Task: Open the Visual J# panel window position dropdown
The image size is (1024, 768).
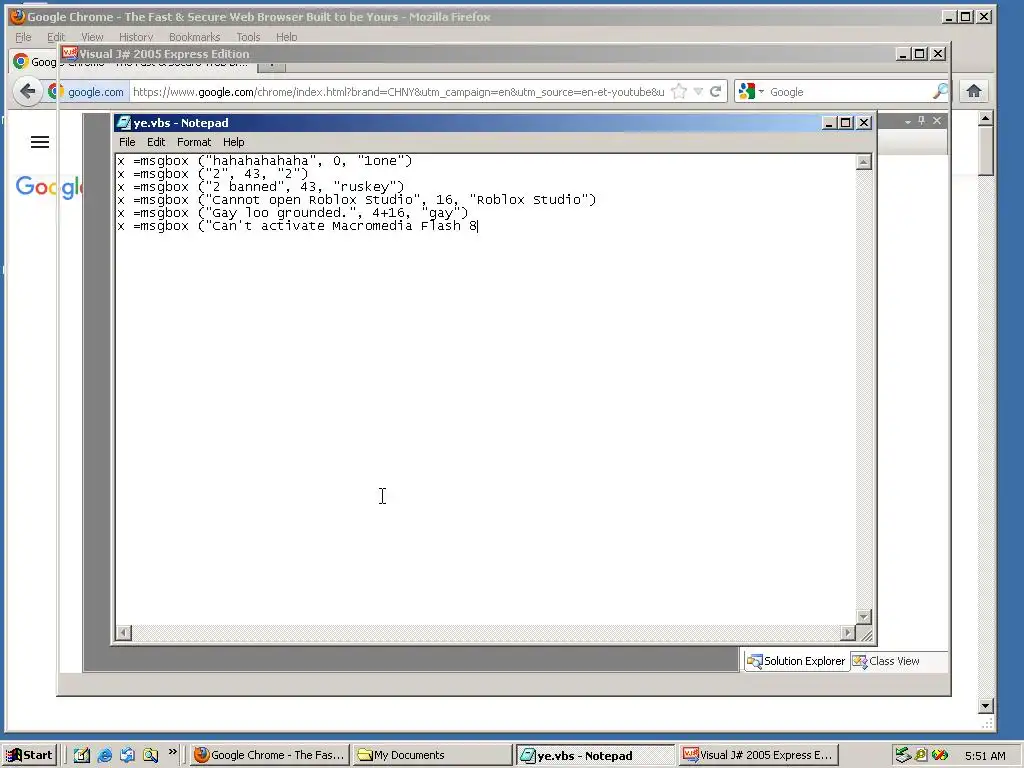Action: tap(907, 121)
